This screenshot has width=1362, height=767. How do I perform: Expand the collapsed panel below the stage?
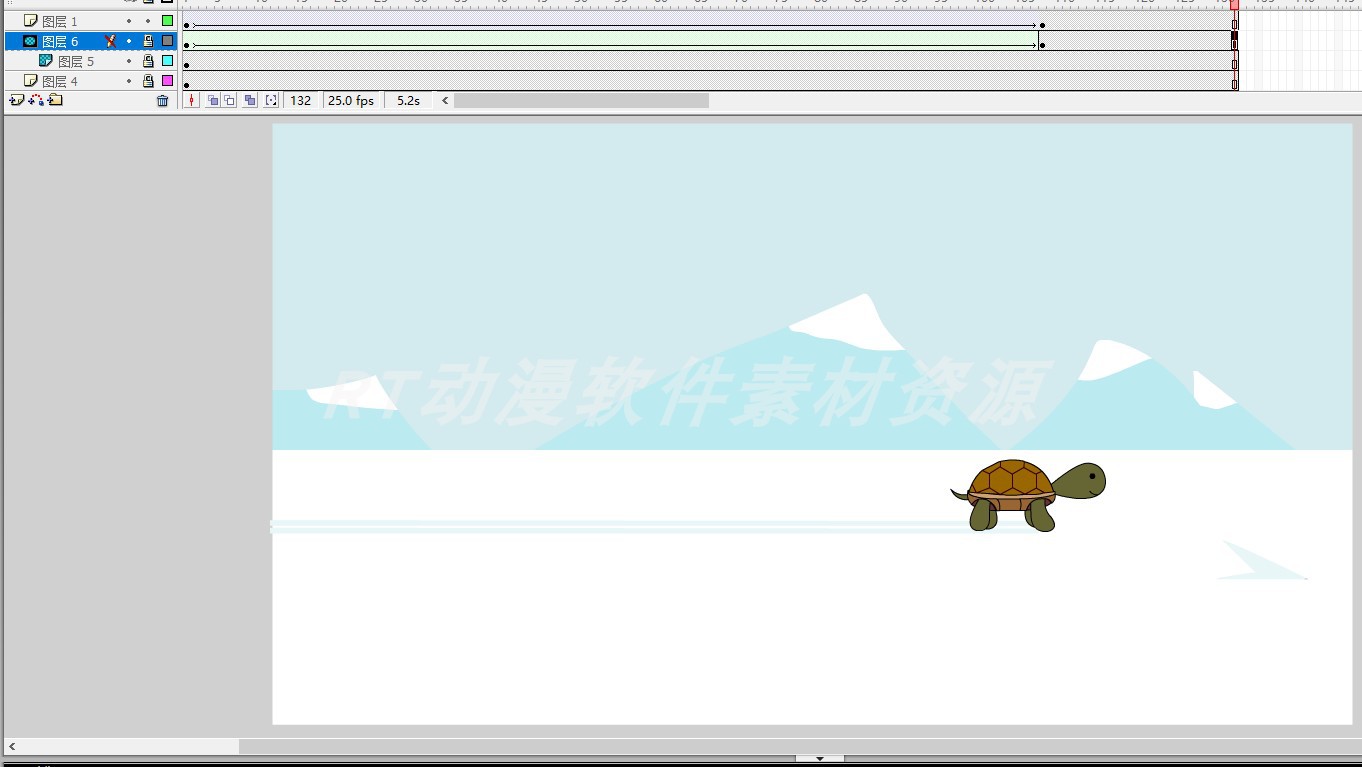click(820, 759)
